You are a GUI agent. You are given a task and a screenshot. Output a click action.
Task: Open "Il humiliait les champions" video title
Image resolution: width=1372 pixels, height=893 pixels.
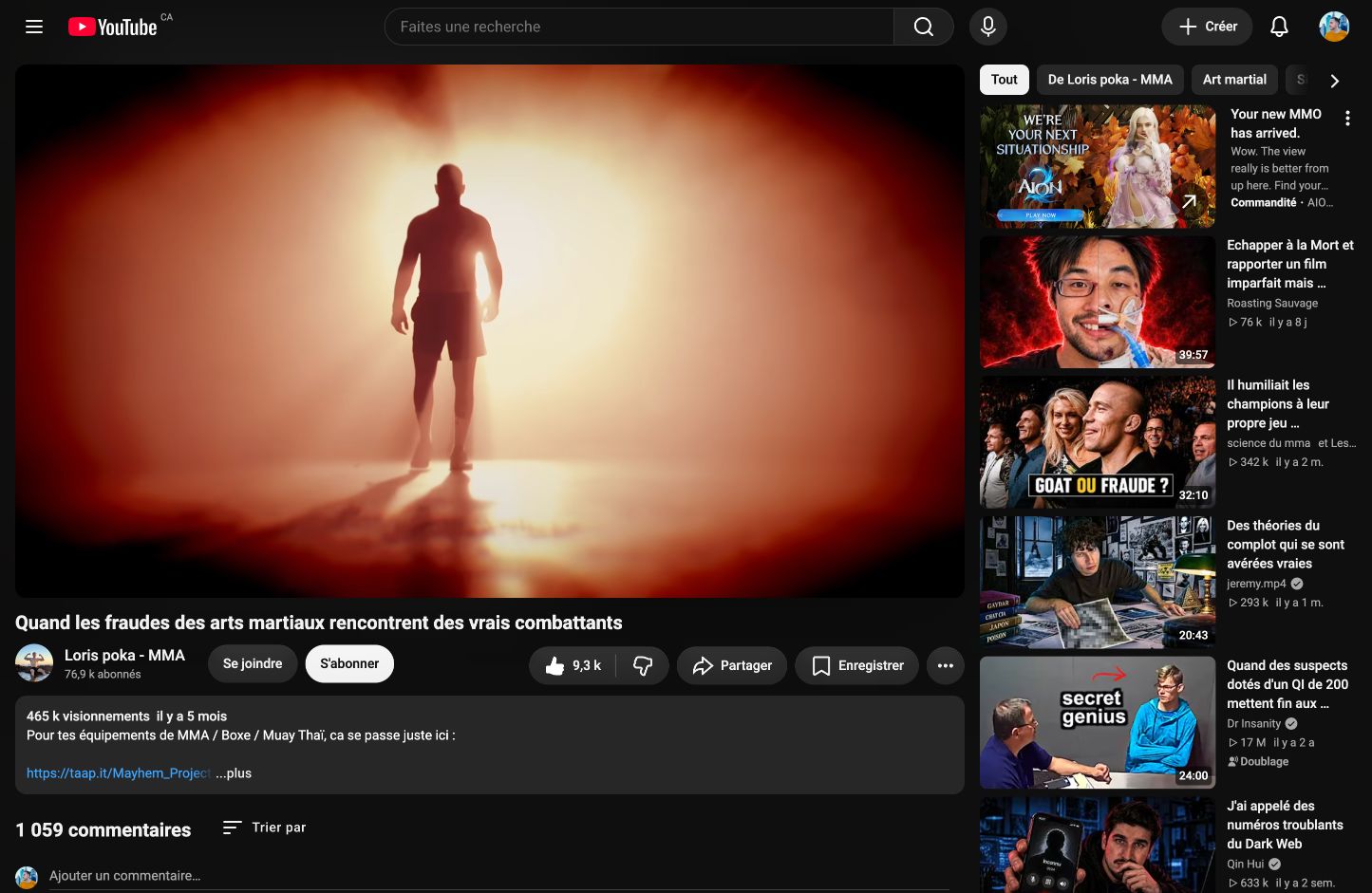pos(1278,404)
